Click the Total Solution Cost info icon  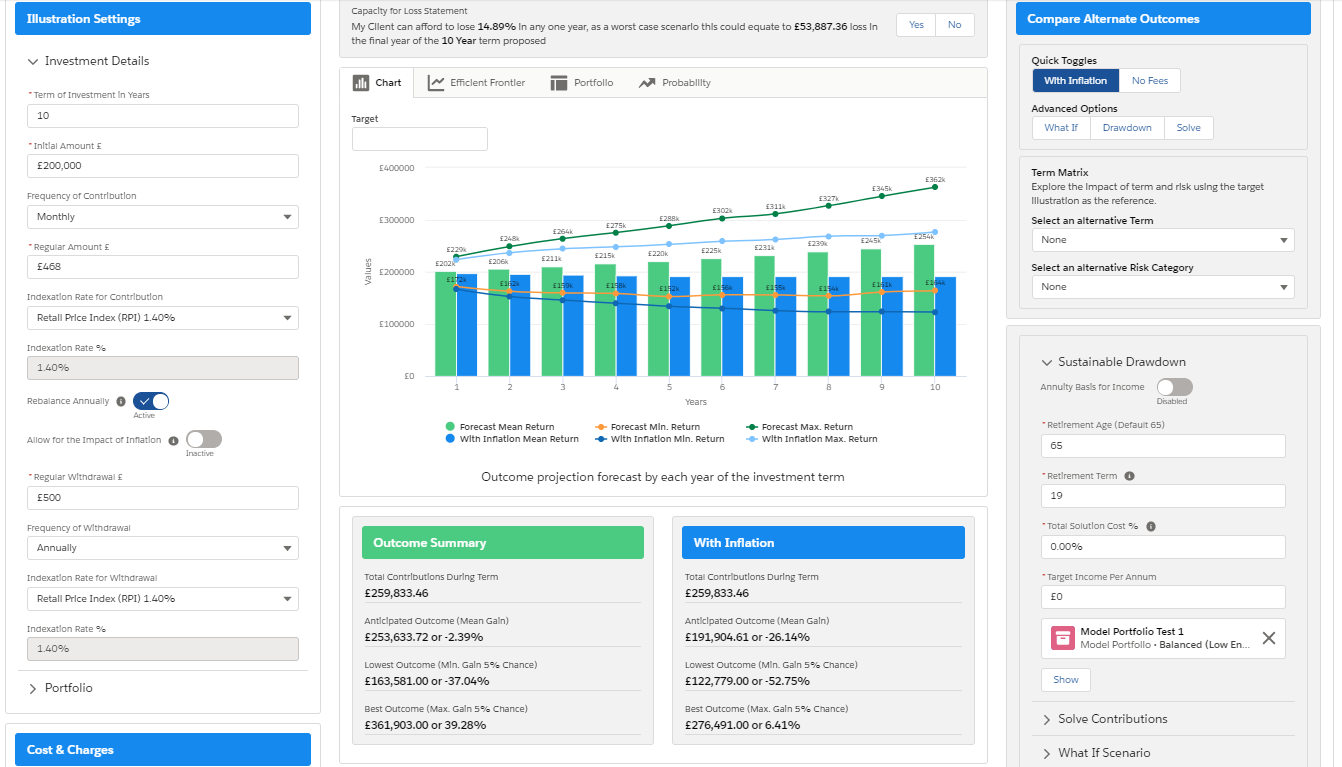click(1150, 527)
